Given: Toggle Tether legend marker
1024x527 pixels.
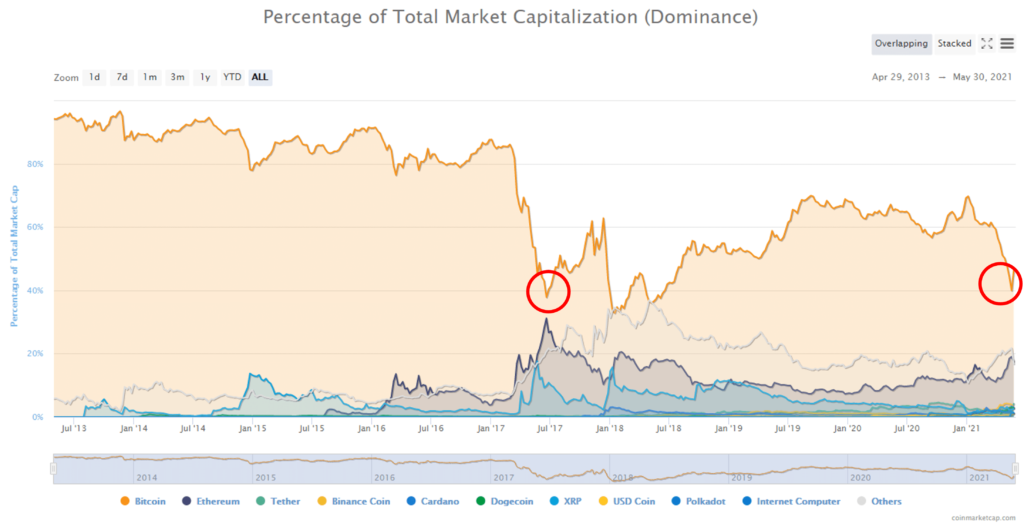Looking at the screenshot, I should click(x=278, y=502).
